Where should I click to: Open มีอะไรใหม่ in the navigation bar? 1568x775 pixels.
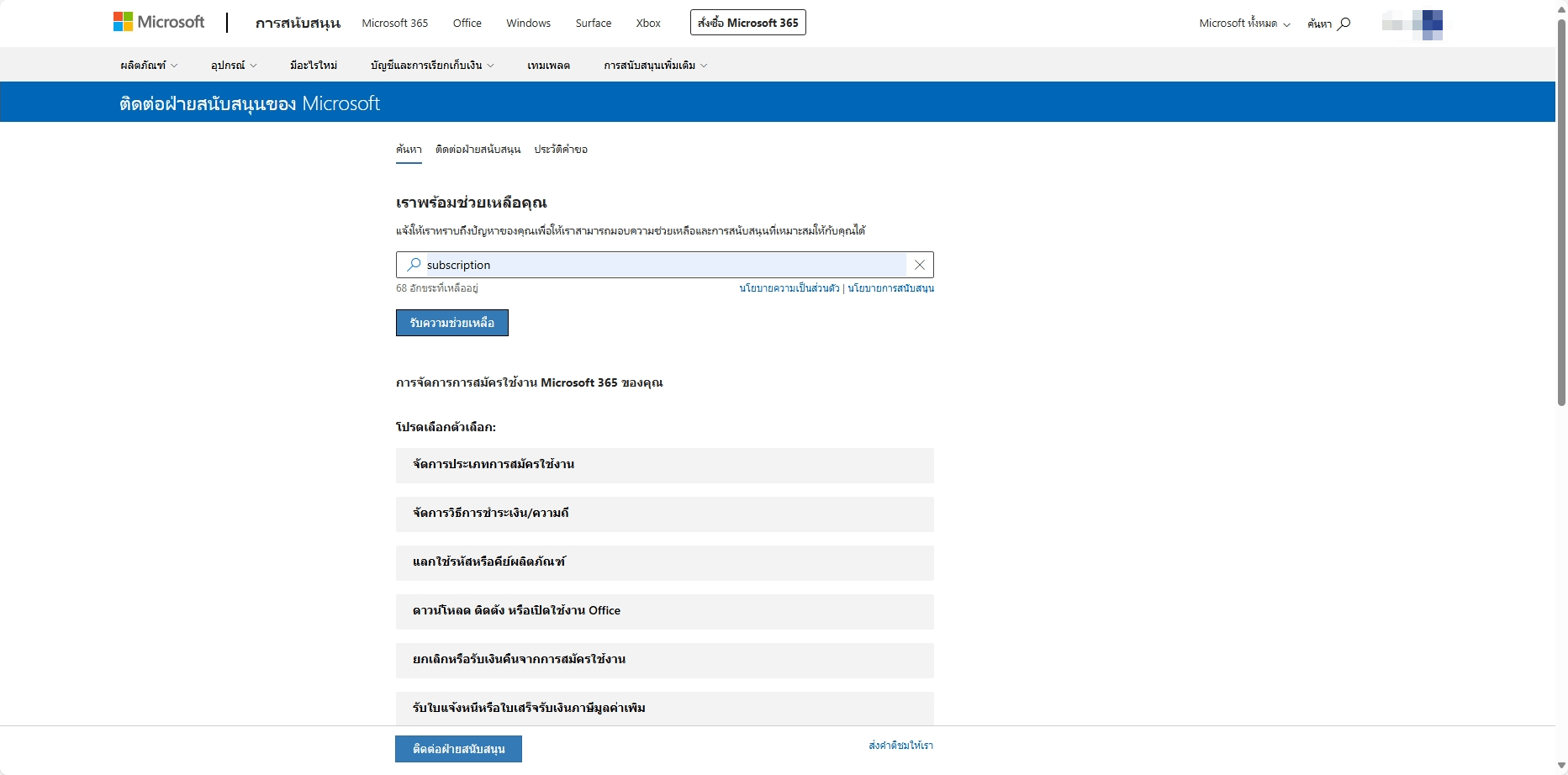pyautogui.click(x=314, y=66)
